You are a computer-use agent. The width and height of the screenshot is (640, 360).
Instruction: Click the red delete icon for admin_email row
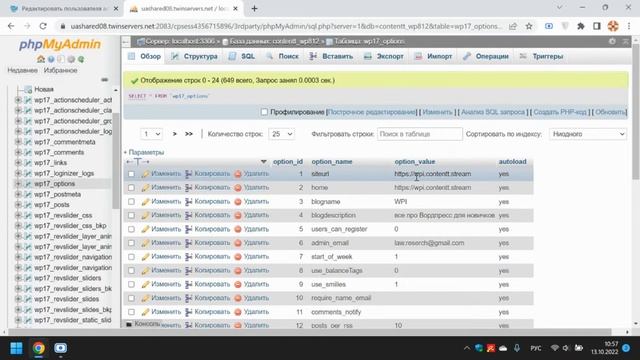[238, 243]
